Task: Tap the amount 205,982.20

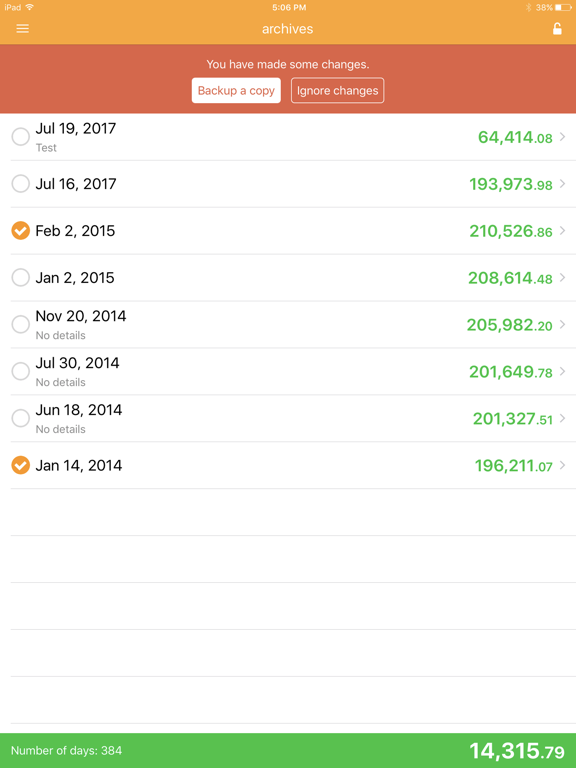Action: 509,325
